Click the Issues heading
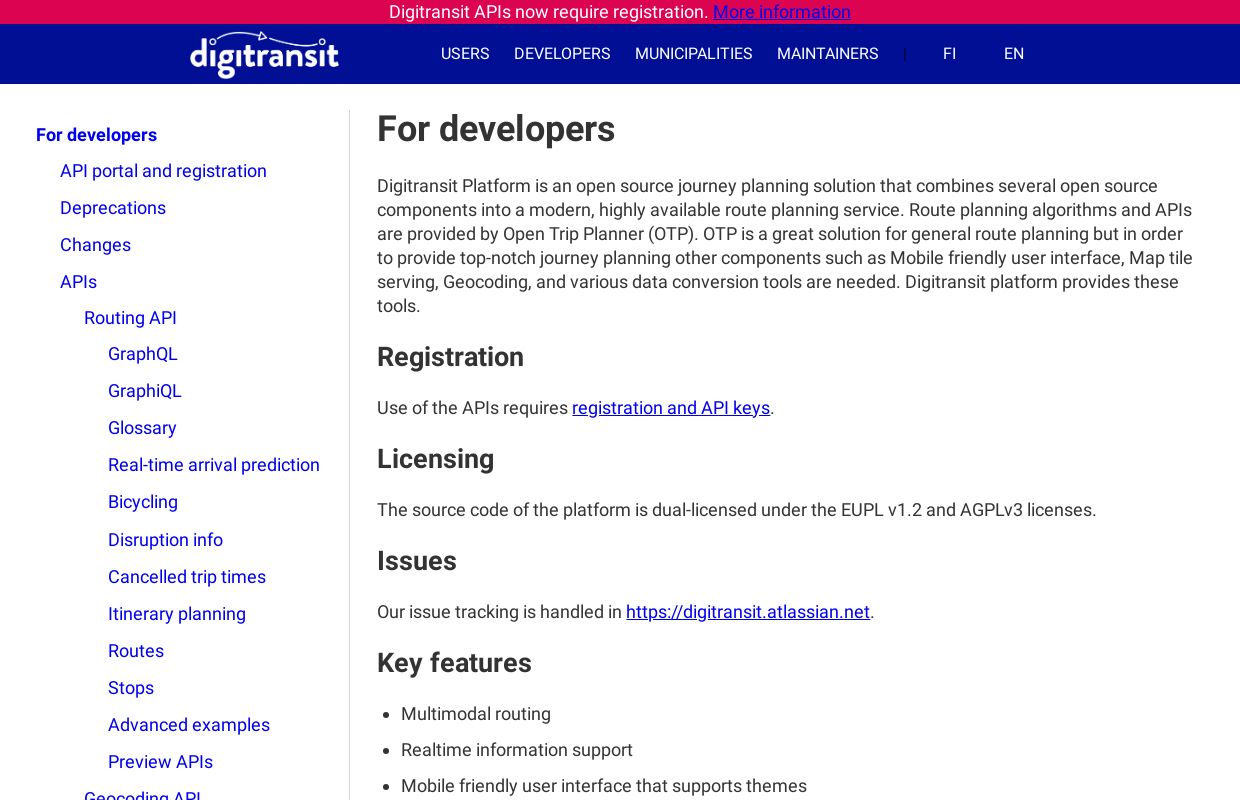Screen dimensions: 1240x800 tap(416, 561)
